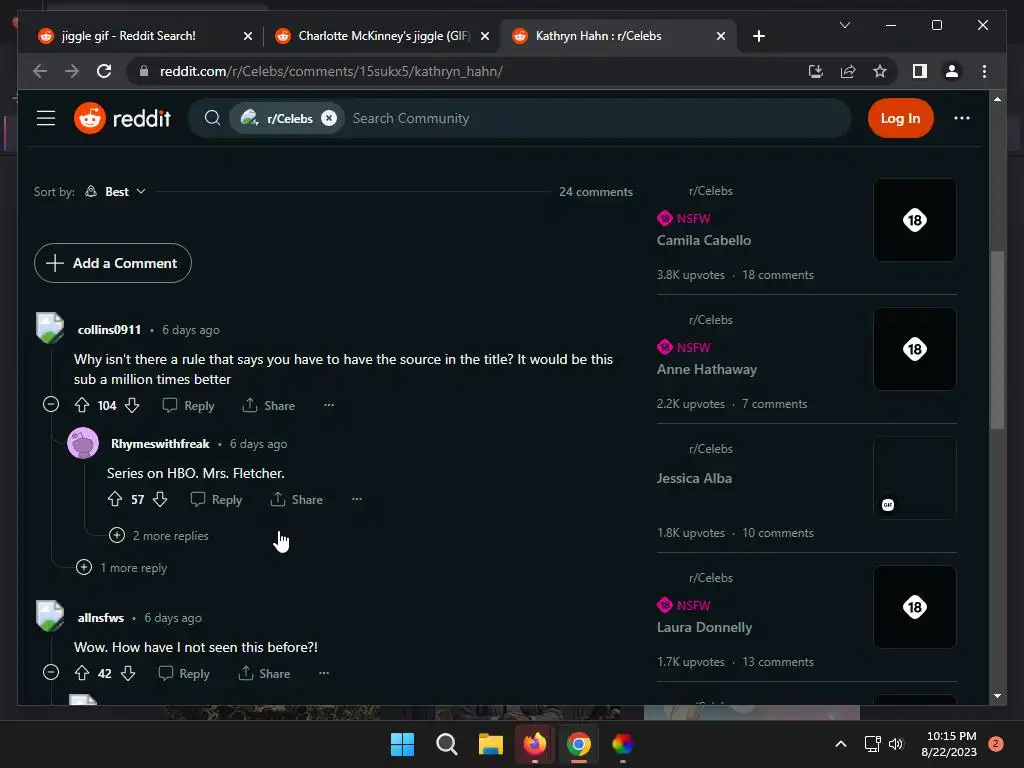Click the install app icon in address bar
The width and height of the screenshot is (1024, 768).
(x=815, y=71)
